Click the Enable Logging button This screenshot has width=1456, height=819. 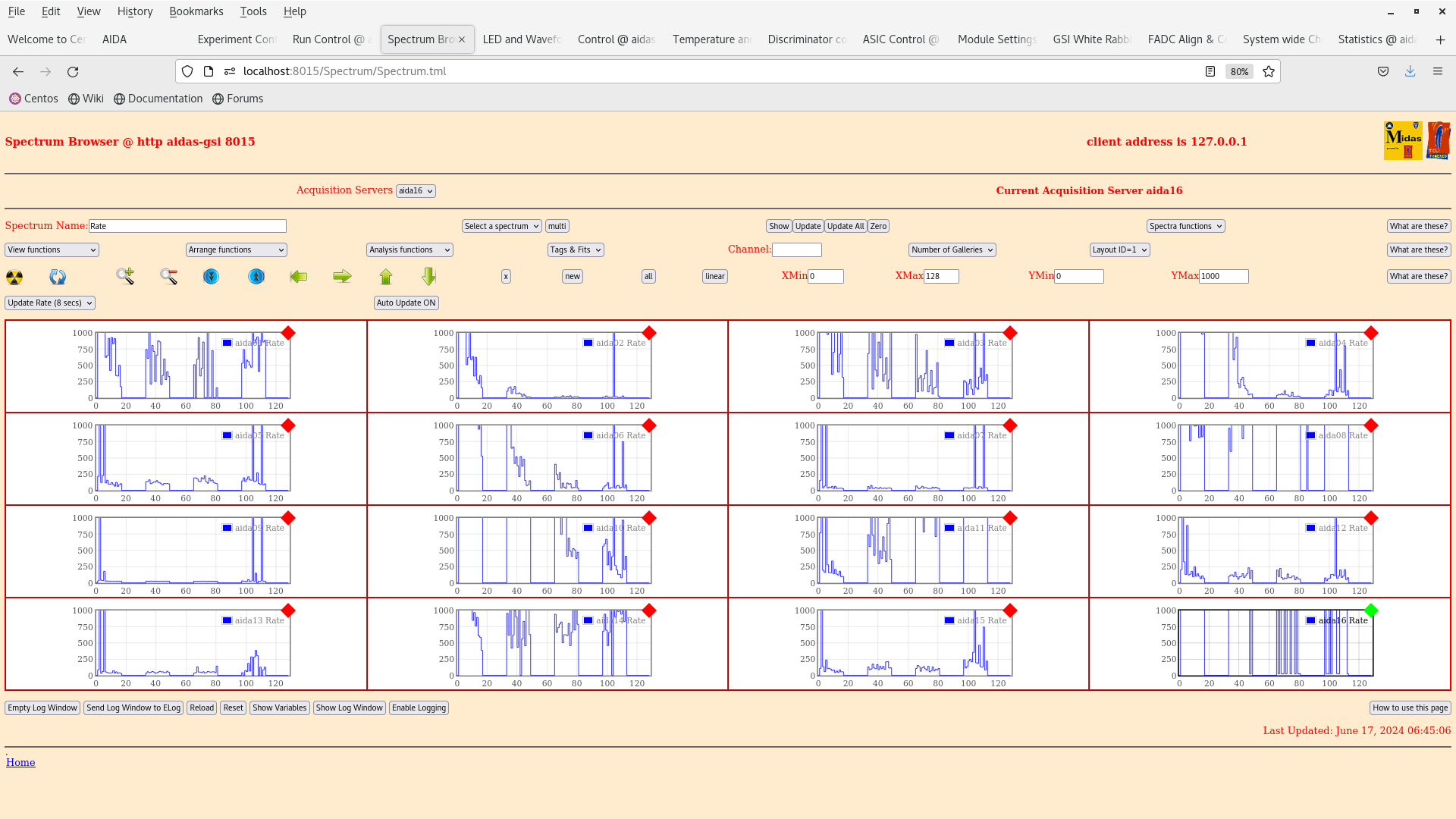[x=419, y=708]
